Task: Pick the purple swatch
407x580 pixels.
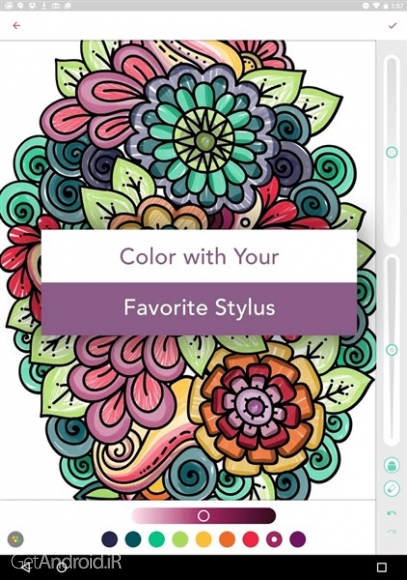Action: pyautogui.click(x=297, y=539)
